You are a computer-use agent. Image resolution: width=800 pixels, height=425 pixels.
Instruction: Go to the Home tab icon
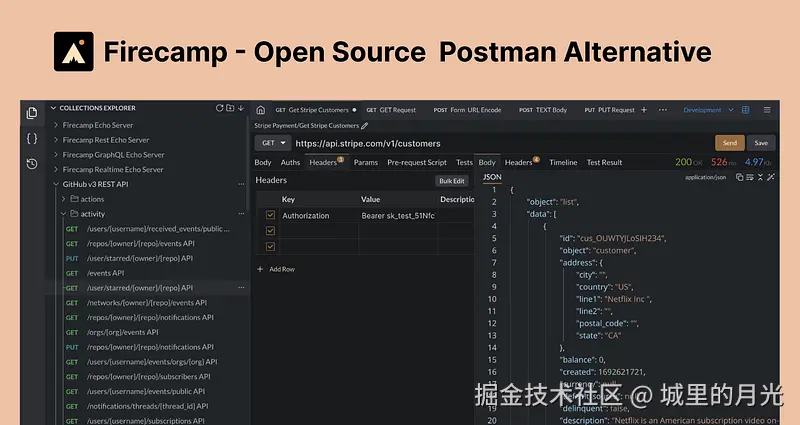point(261,110)
